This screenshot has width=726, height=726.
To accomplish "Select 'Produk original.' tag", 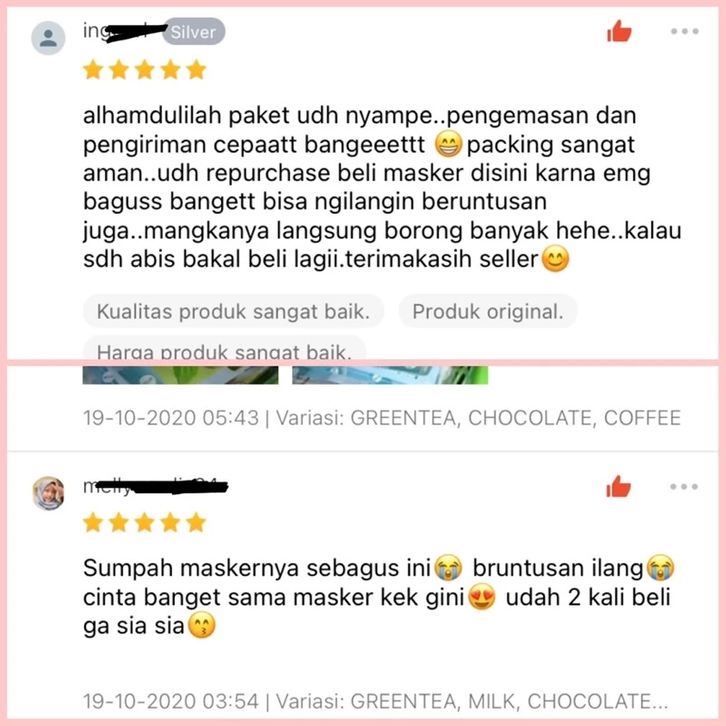I will (x=488, y=311).
